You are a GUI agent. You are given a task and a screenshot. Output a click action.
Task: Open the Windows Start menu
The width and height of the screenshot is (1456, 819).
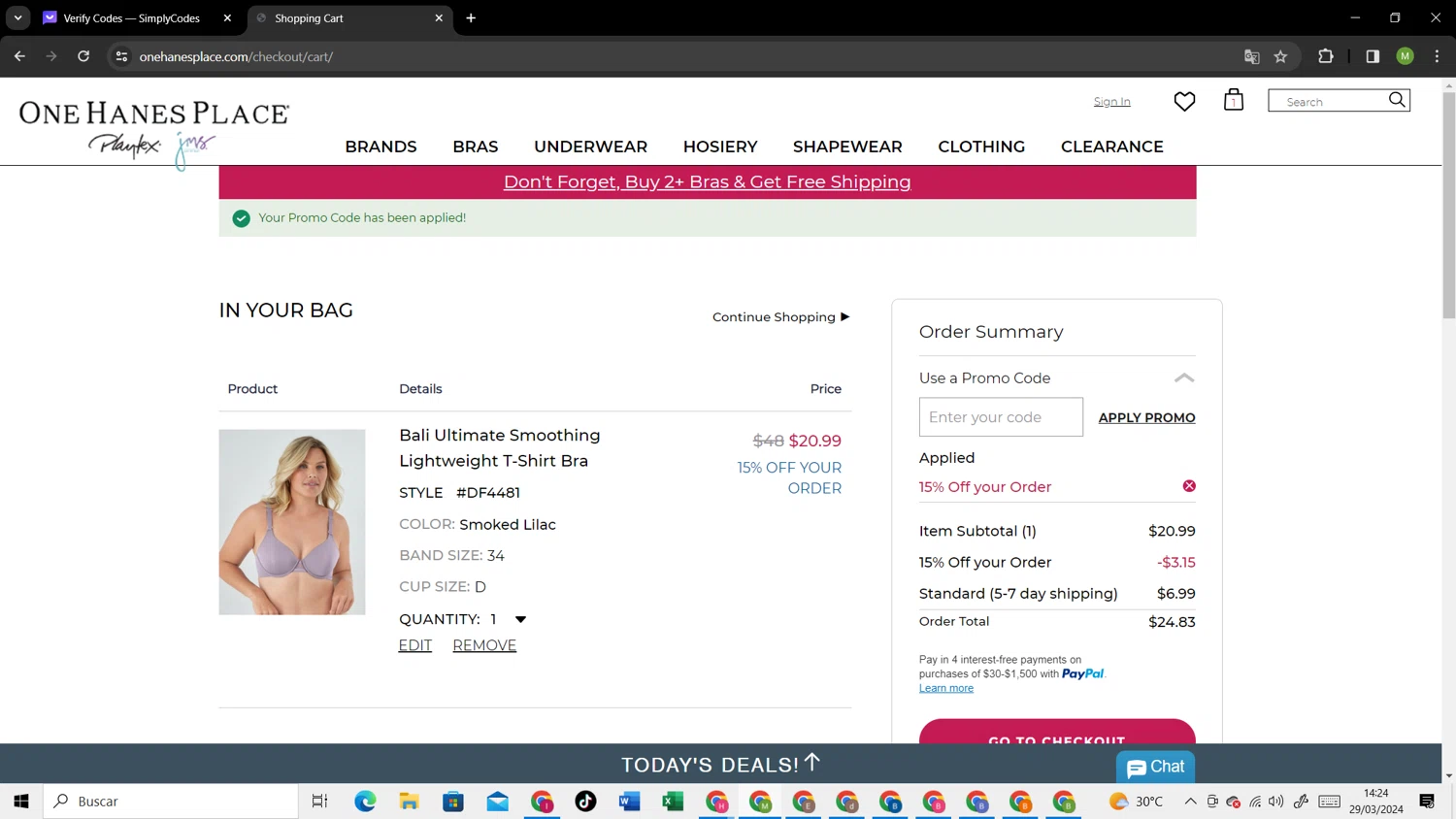[x=21, y=801]
